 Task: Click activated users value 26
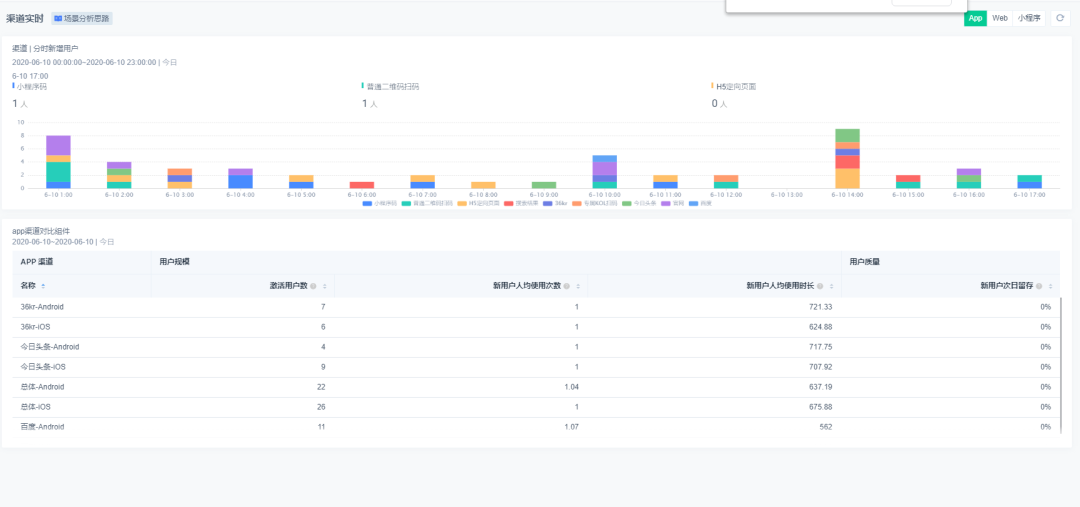[x=321, y=406]
